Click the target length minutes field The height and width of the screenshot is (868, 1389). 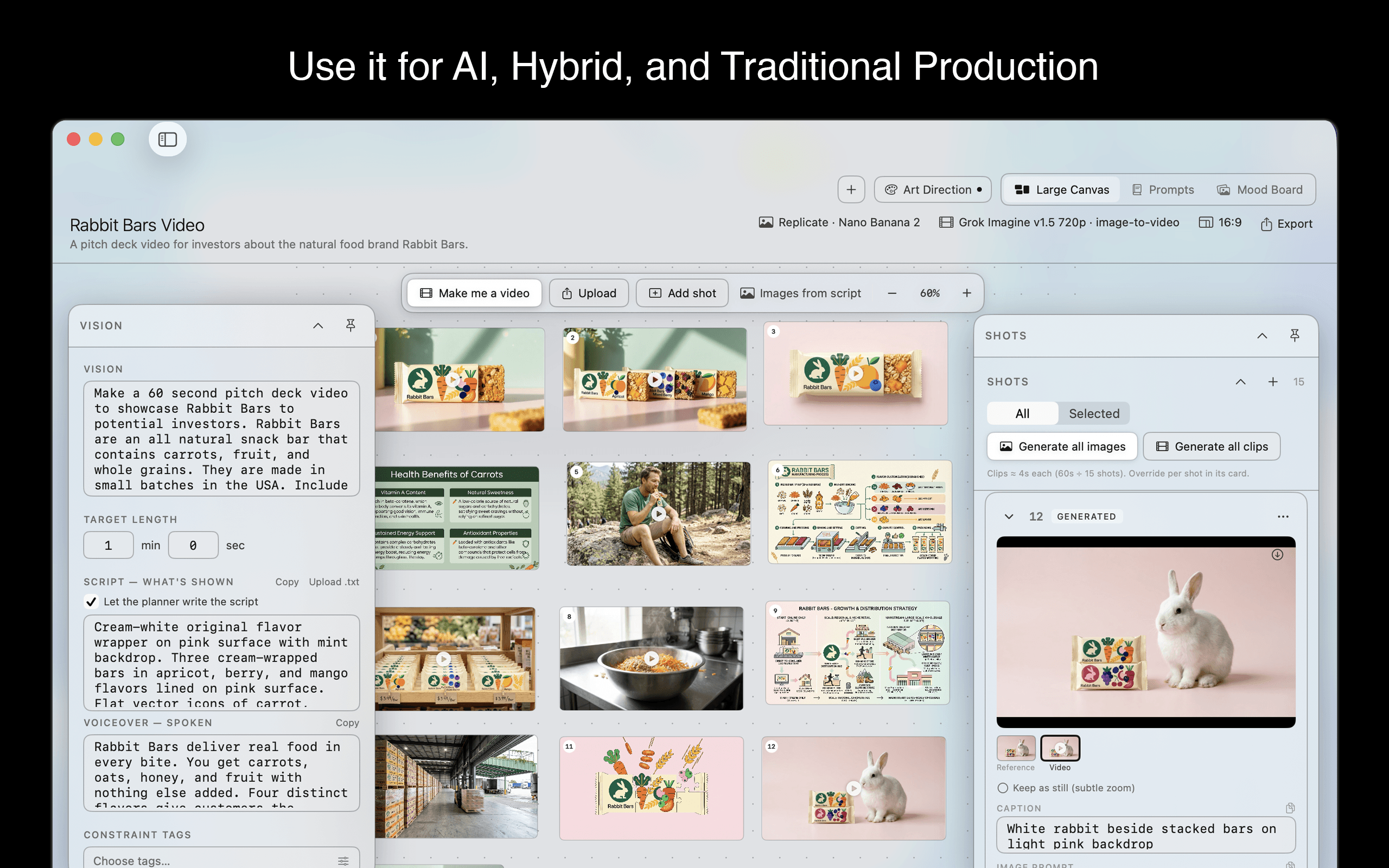pyautogui.click(x=109, y=545)
